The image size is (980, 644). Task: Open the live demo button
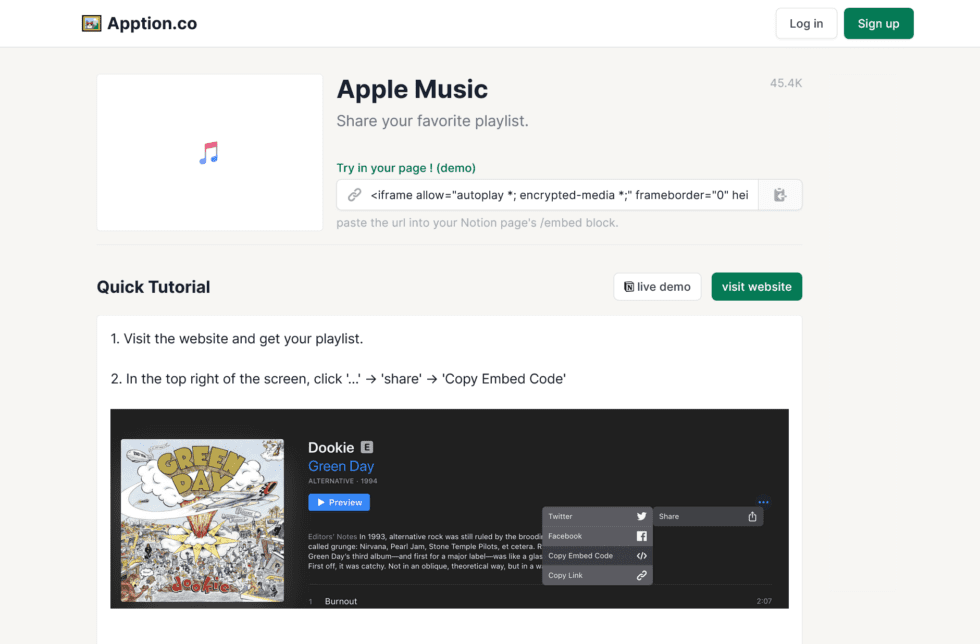[657, 287]
